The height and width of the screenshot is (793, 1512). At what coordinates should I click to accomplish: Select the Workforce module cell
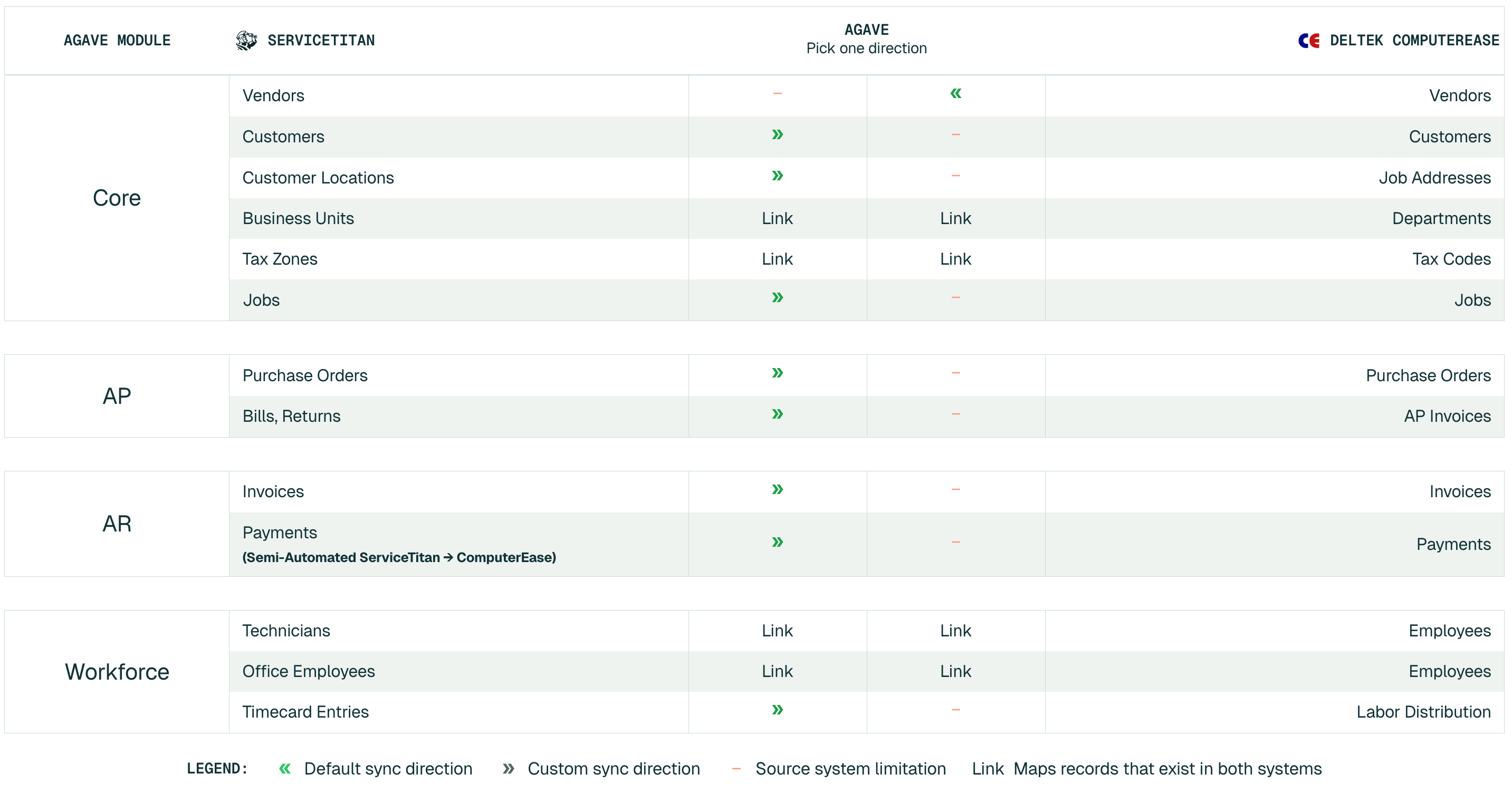click(x=117, y=672)
